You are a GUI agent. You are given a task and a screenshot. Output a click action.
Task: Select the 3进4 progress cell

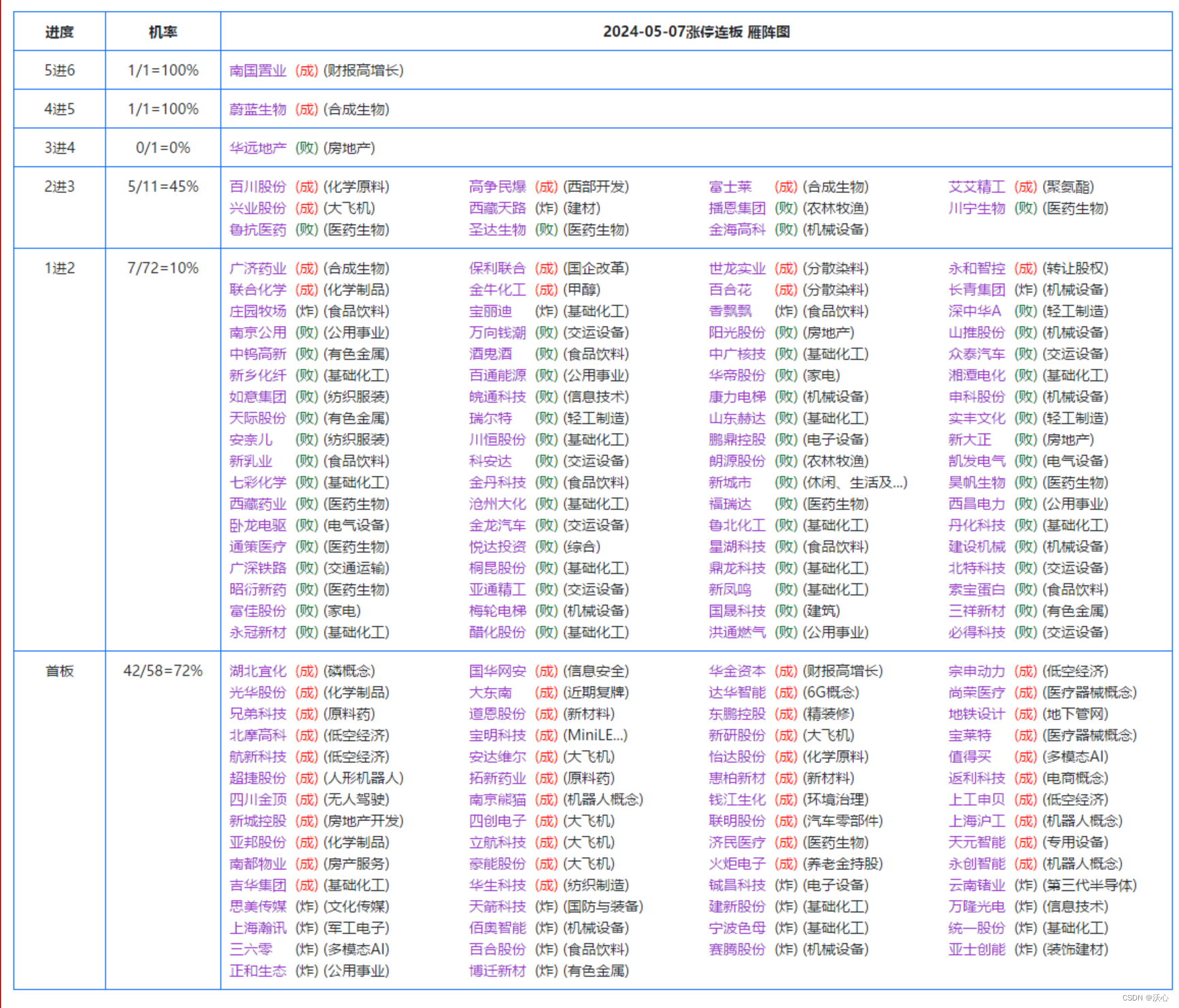pyautogui.click(x=60, y=148)
